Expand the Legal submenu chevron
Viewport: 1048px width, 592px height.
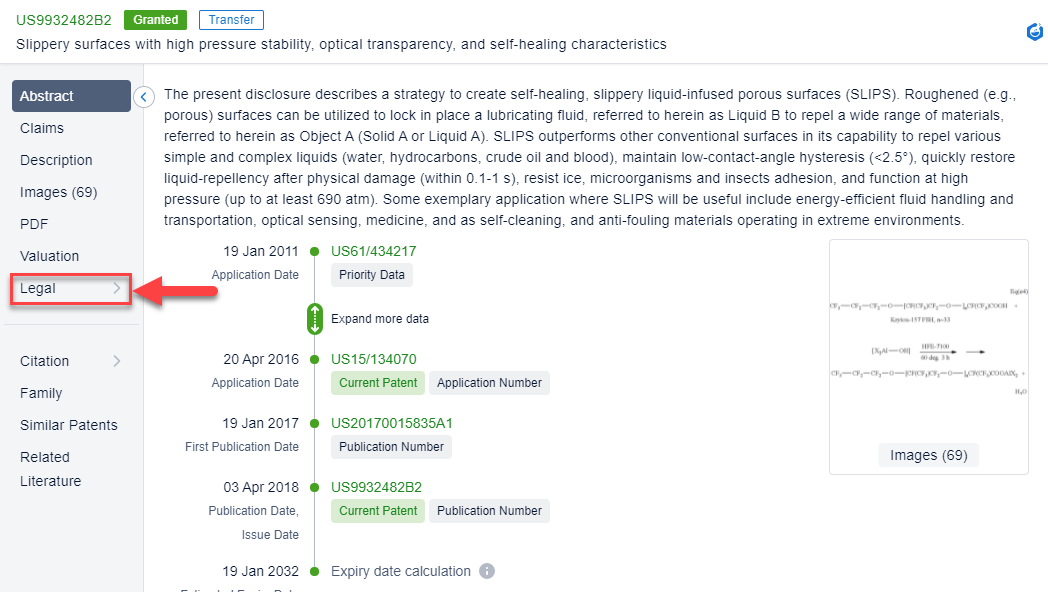coord(116,289)
